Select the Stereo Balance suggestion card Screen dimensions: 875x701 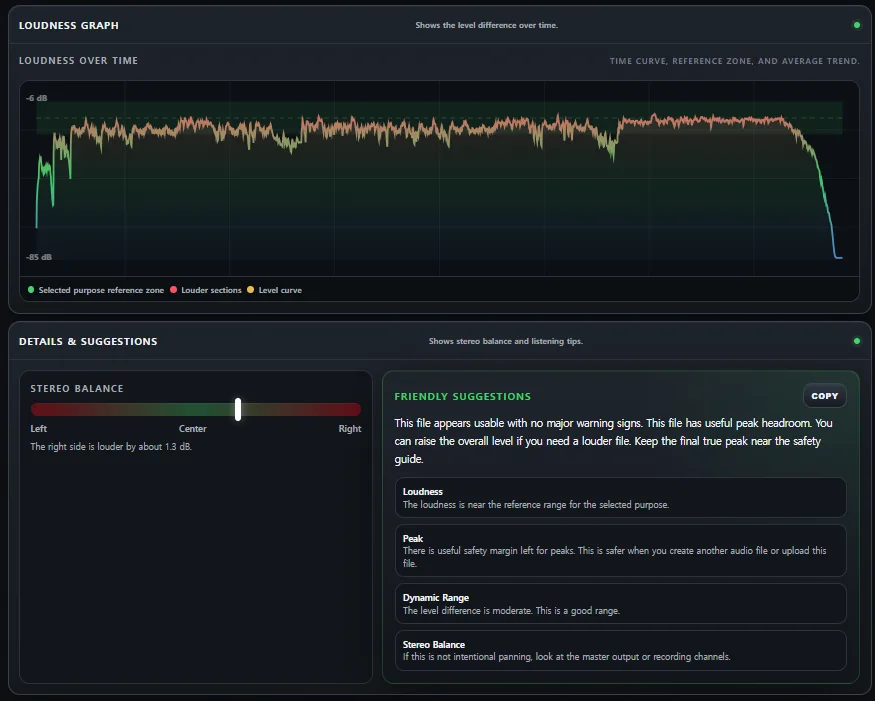click(x=621, y=650)
